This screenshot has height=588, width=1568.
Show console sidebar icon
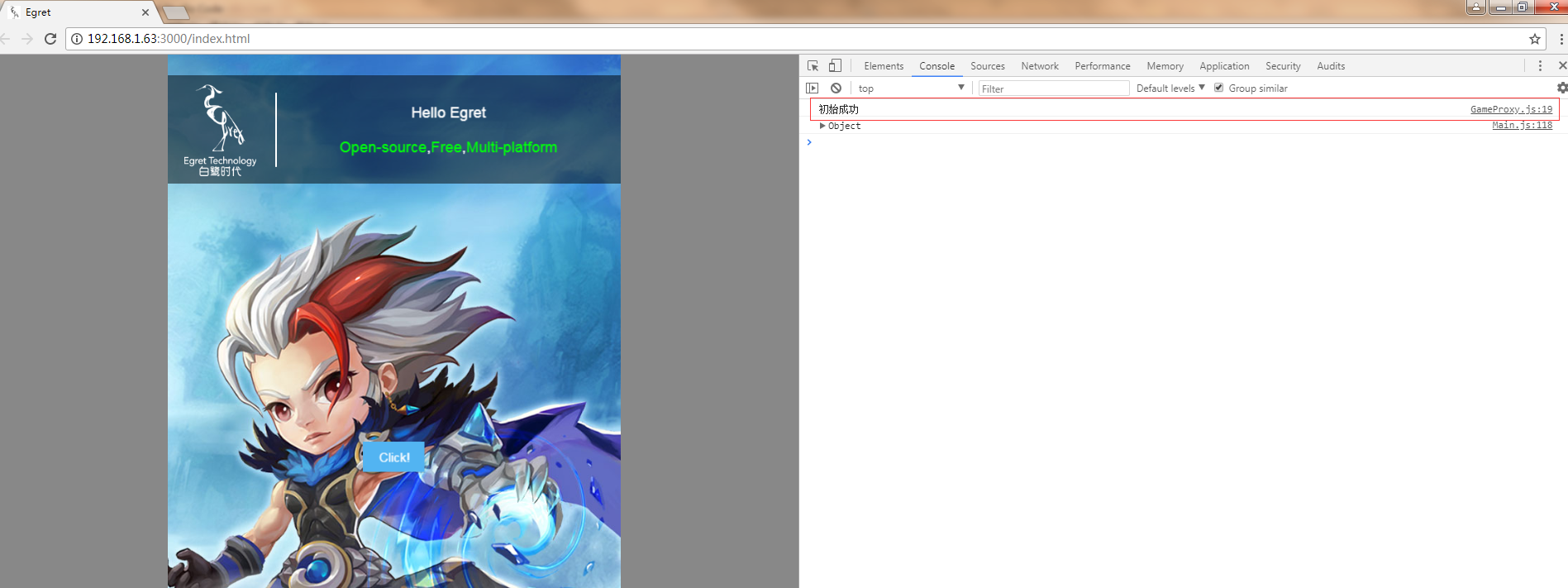812,88
